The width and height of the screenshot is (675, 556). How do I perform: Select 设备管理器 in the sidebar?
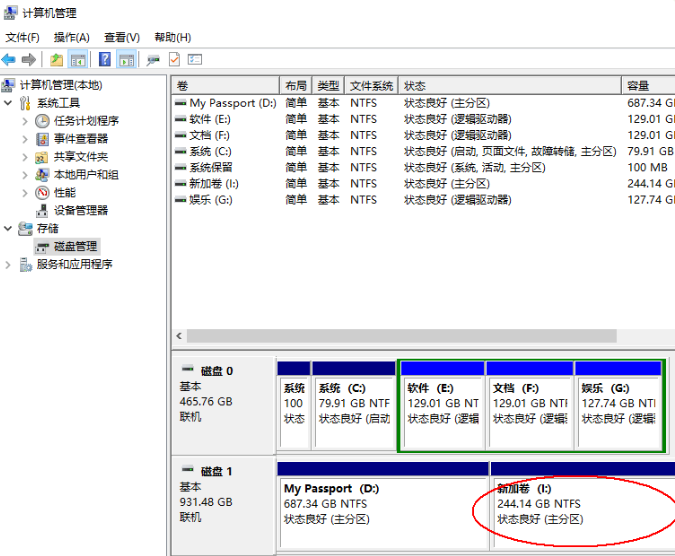[x=80, y=210]
